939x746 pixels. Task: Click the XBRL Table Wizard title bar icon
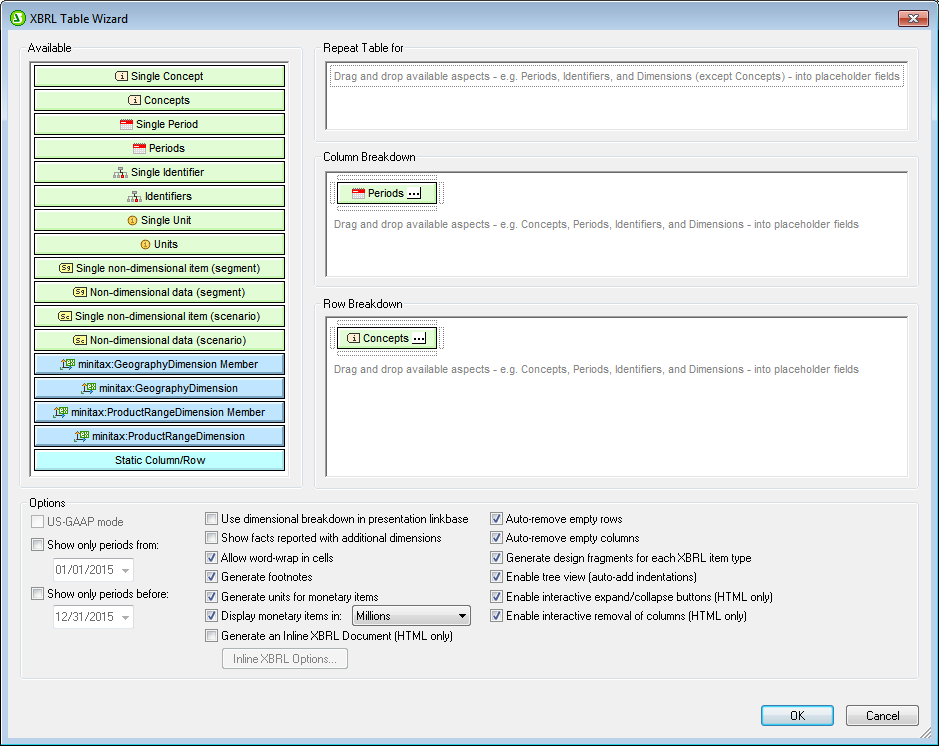(17, 18)
